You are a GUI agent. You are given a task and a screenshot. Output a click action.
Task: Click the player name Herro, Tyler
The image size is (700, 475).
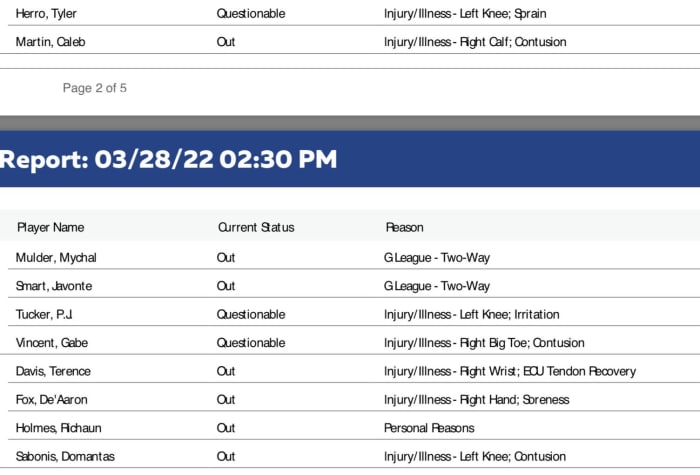click(46, 14)
